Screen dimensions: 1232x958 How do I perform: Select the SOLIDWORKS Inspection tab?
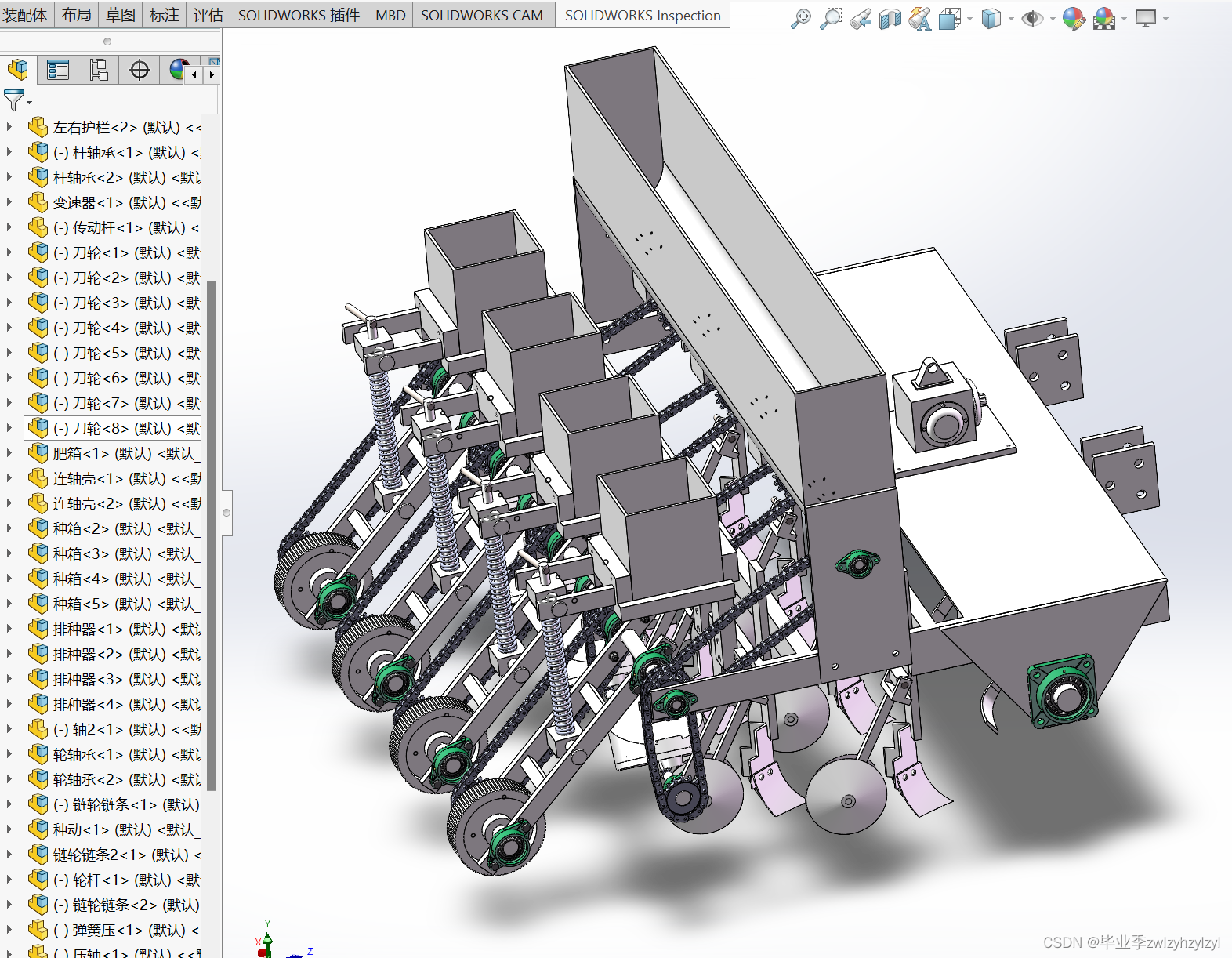[x=643, y=15]
